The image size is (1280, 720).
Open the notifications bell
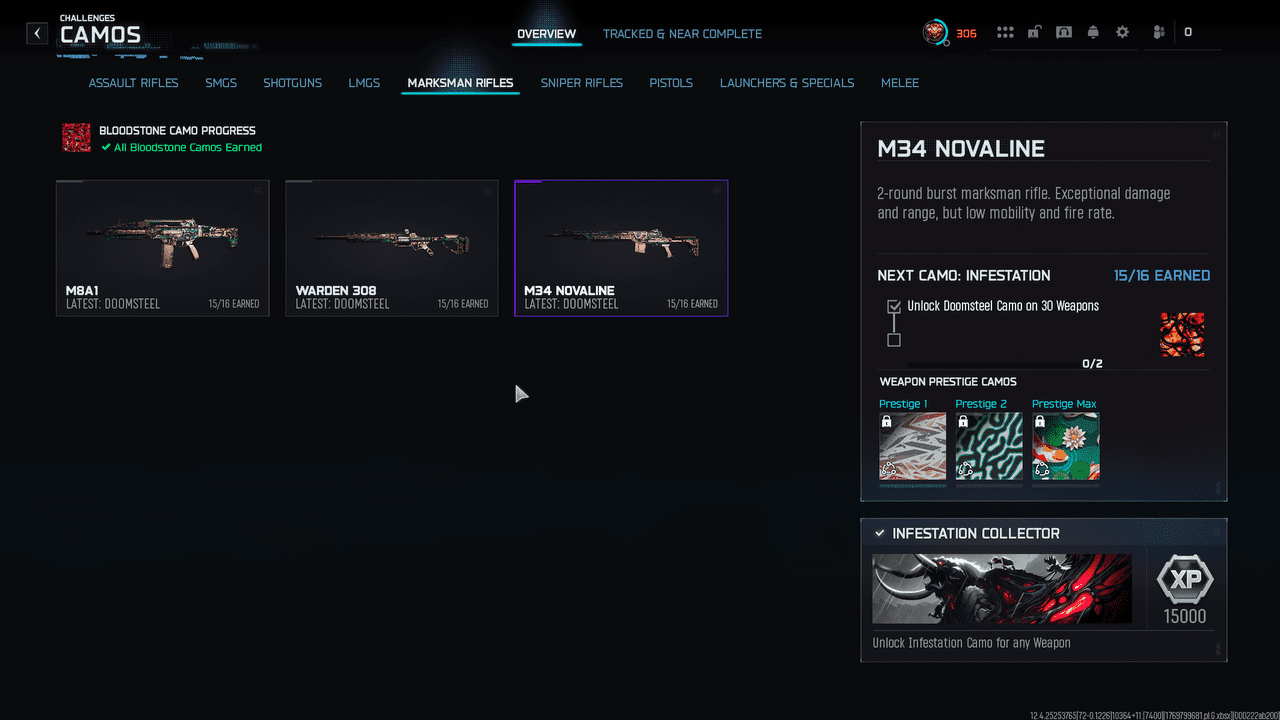point(1093,33)
